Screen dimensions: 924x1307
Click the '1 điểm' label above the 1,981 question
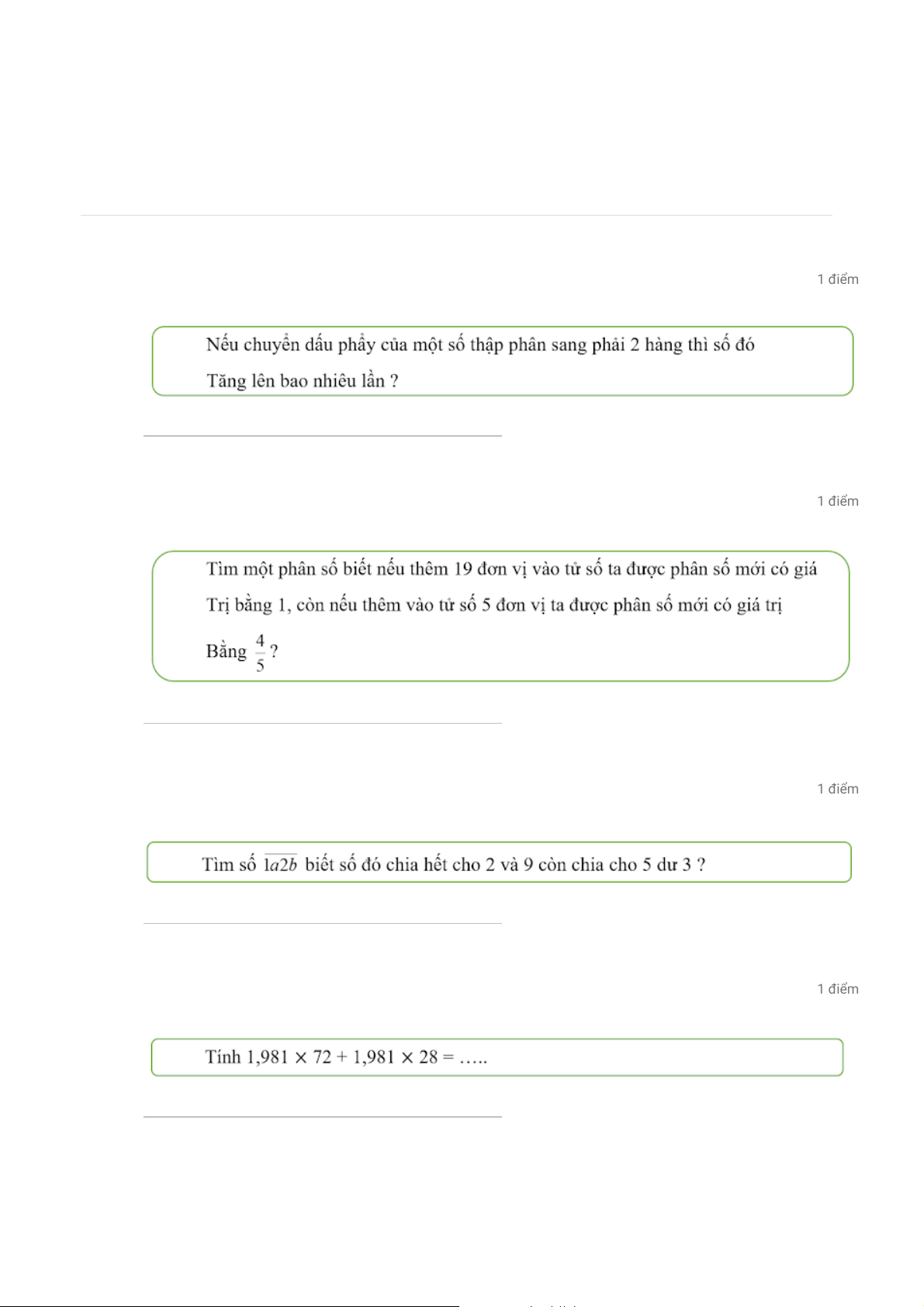tap(838, 989)
